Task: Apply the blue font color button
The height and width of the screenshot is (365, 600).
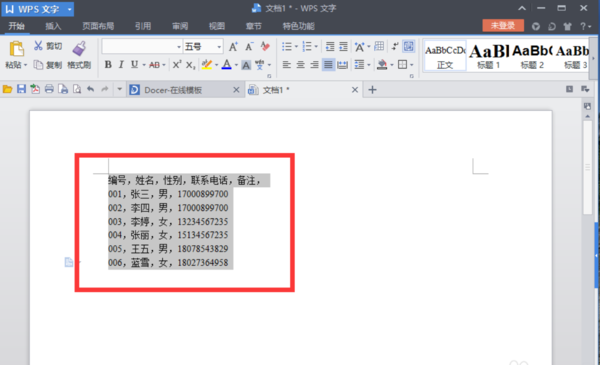Action: click(x=227, y=65)
